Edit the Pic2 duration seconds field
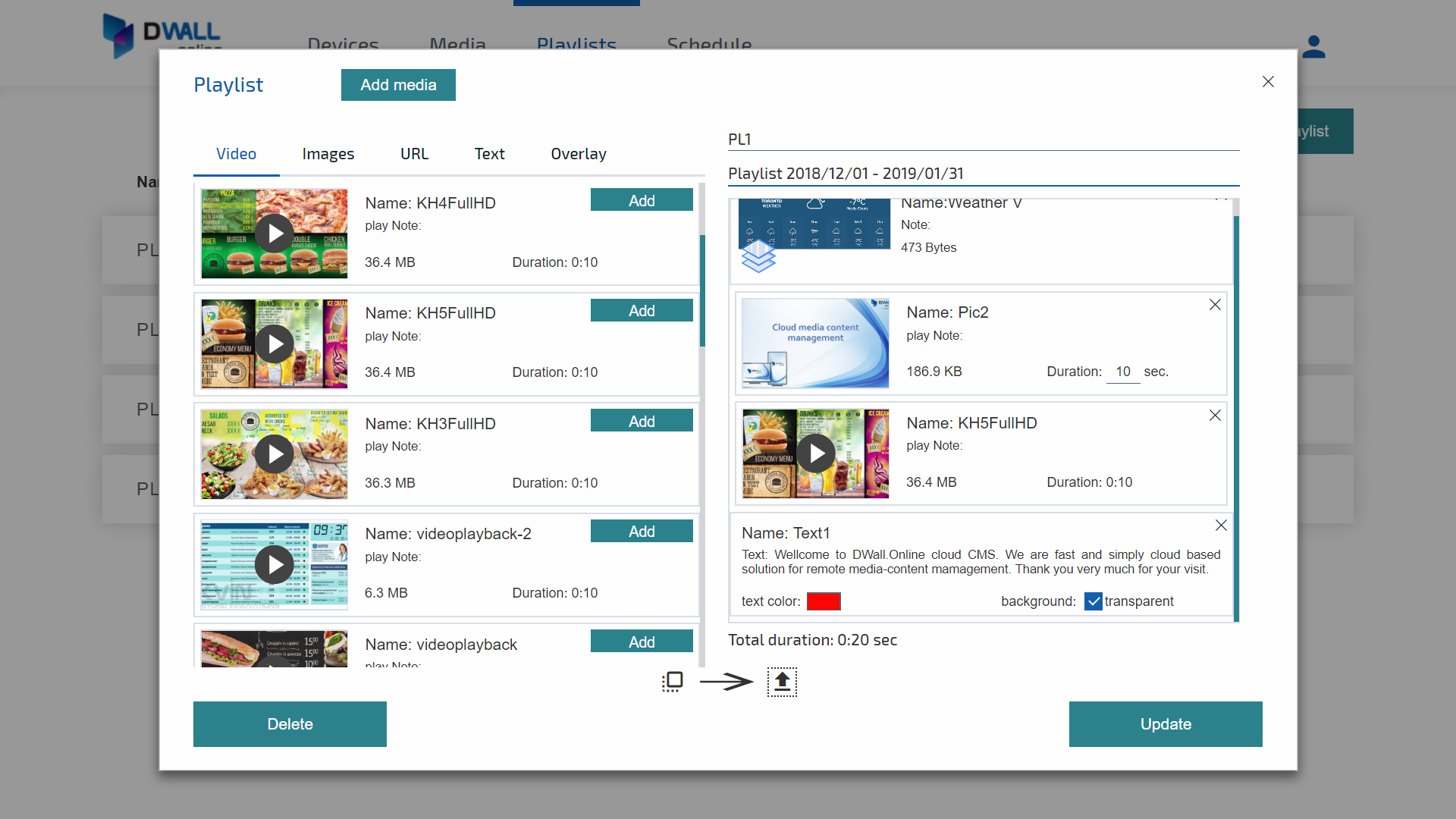Screen dimensions: 1456x819 1122,372
